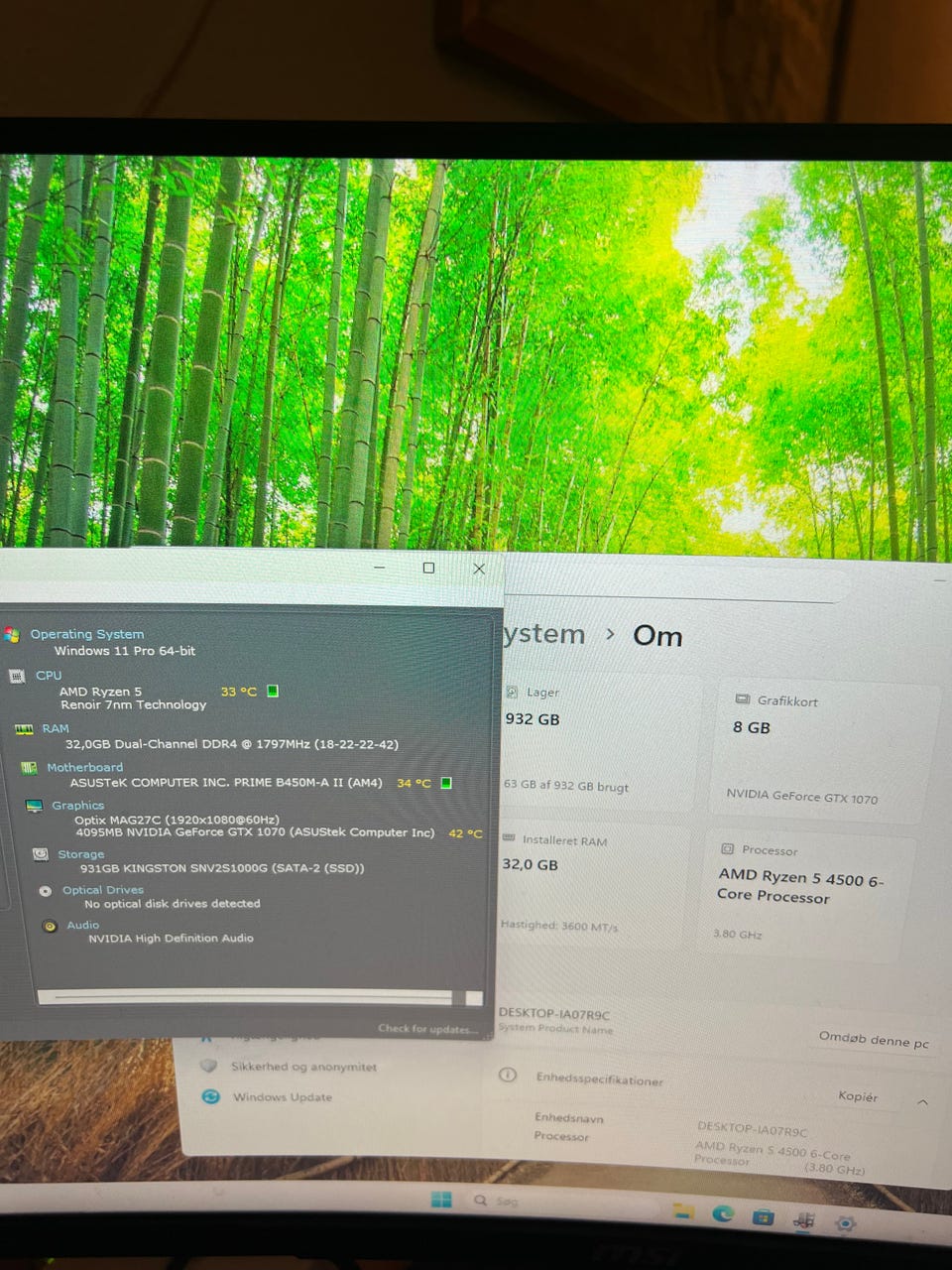Viewport: 952px width, 1270px height.
Task: Click the Graphics monitor icon in Speccy
Action: pos(35,806)
